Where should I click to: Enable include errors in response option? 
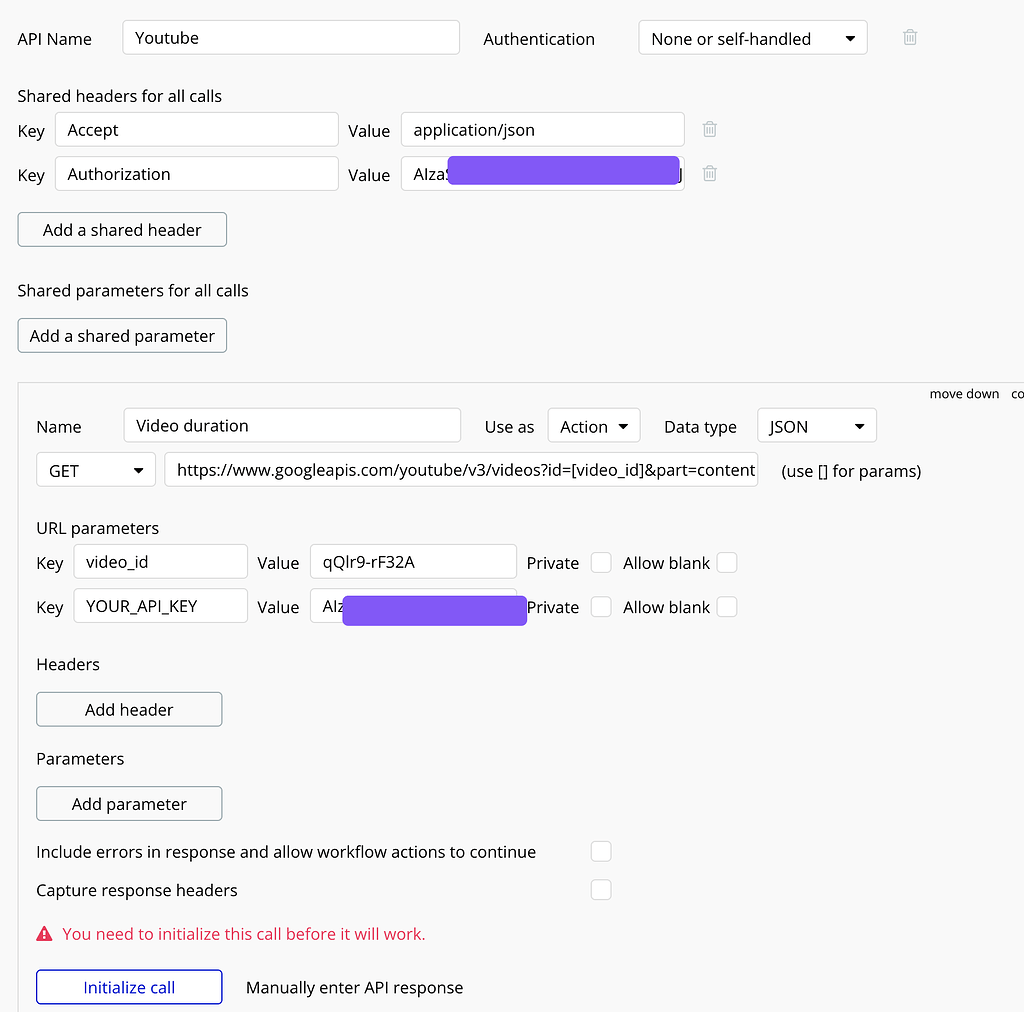601,852
